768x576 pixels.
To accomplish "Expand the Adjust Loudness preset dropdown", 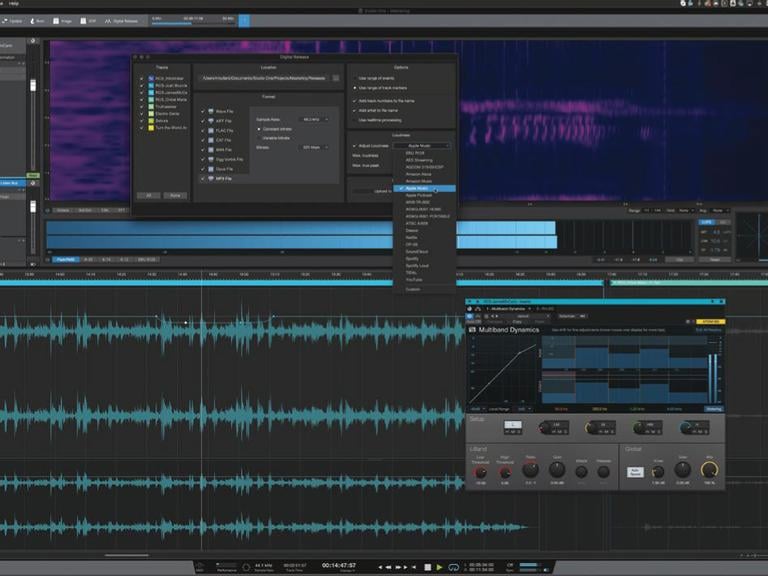I will click(x=420, y=146).
